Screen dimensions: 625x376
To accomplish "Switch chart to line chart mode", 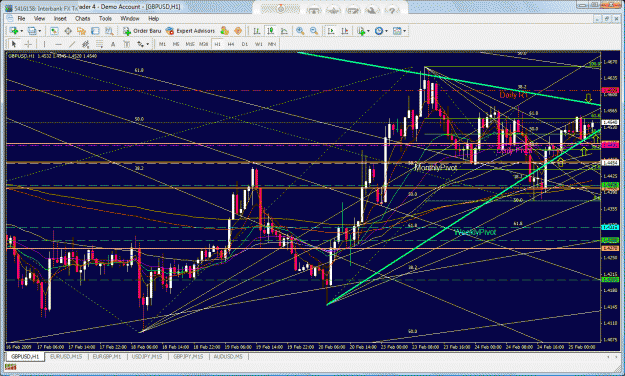I will coord(284,31).
